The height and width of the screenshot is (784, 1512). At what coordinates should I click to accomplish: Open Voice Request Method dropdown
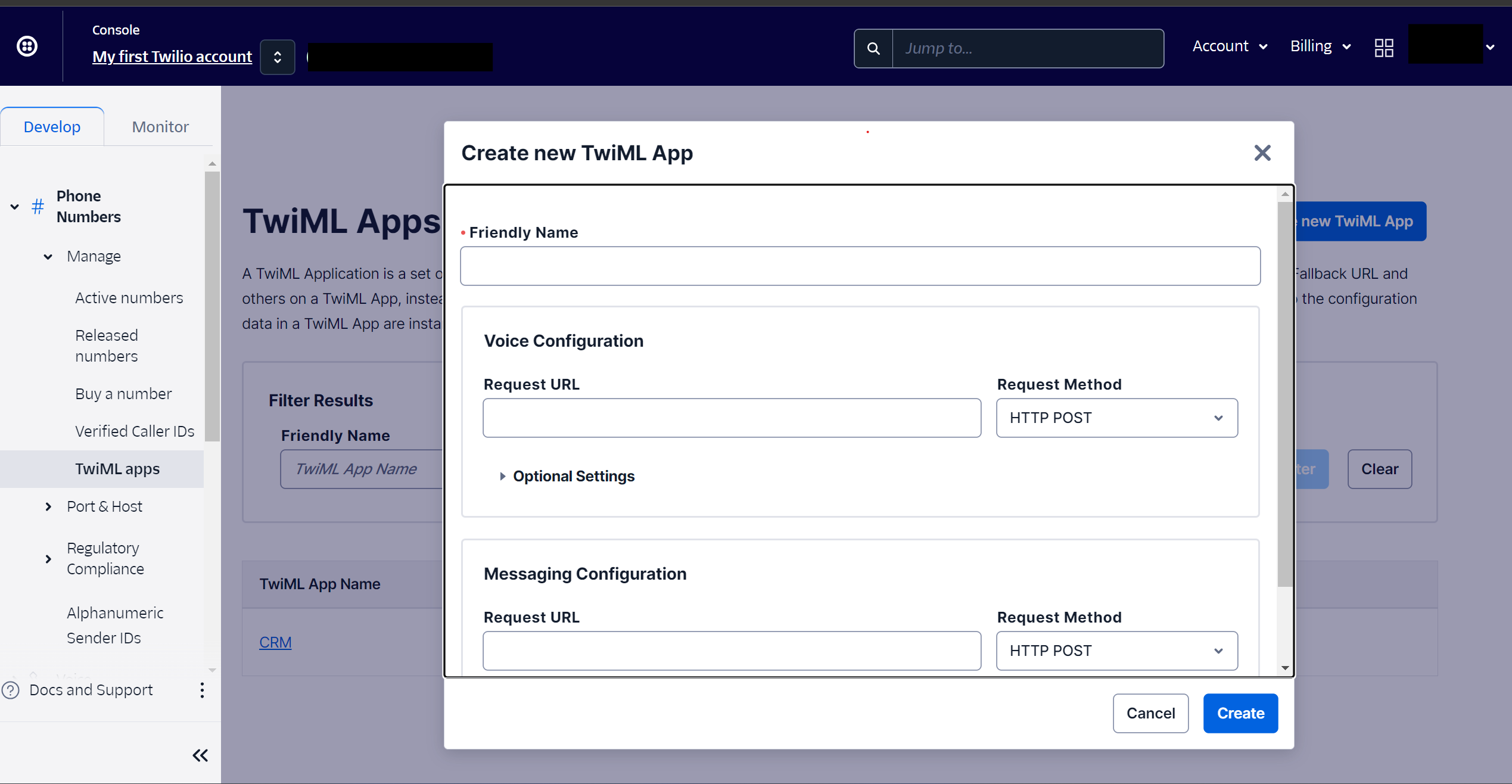coord(1116,418)
